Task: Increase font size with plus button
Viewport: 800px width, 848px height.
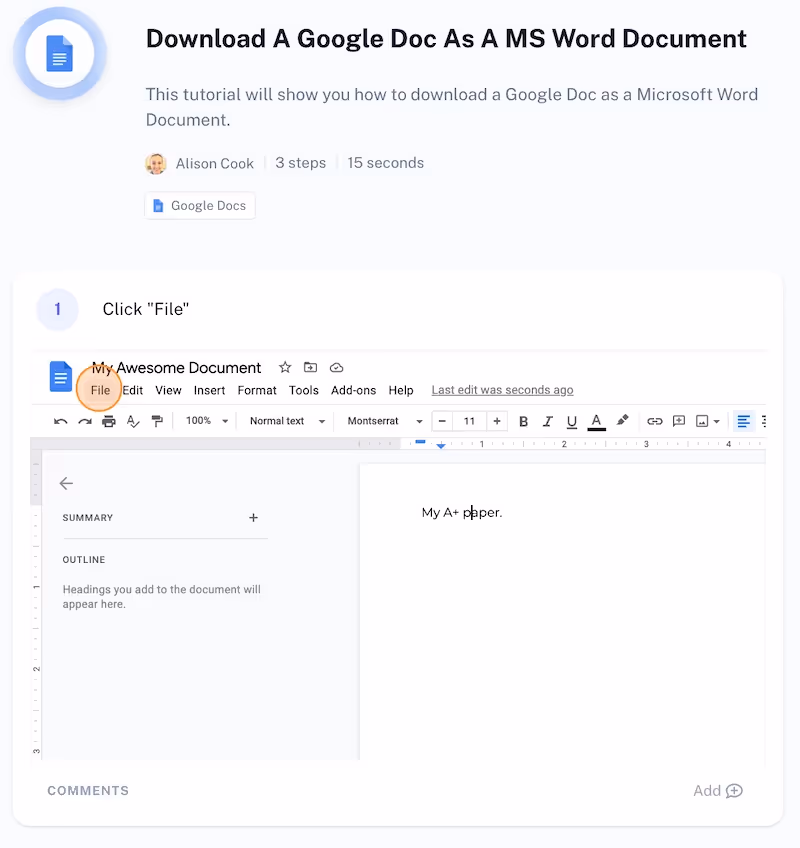Action: pyautogui.click(x=497, y=421)
